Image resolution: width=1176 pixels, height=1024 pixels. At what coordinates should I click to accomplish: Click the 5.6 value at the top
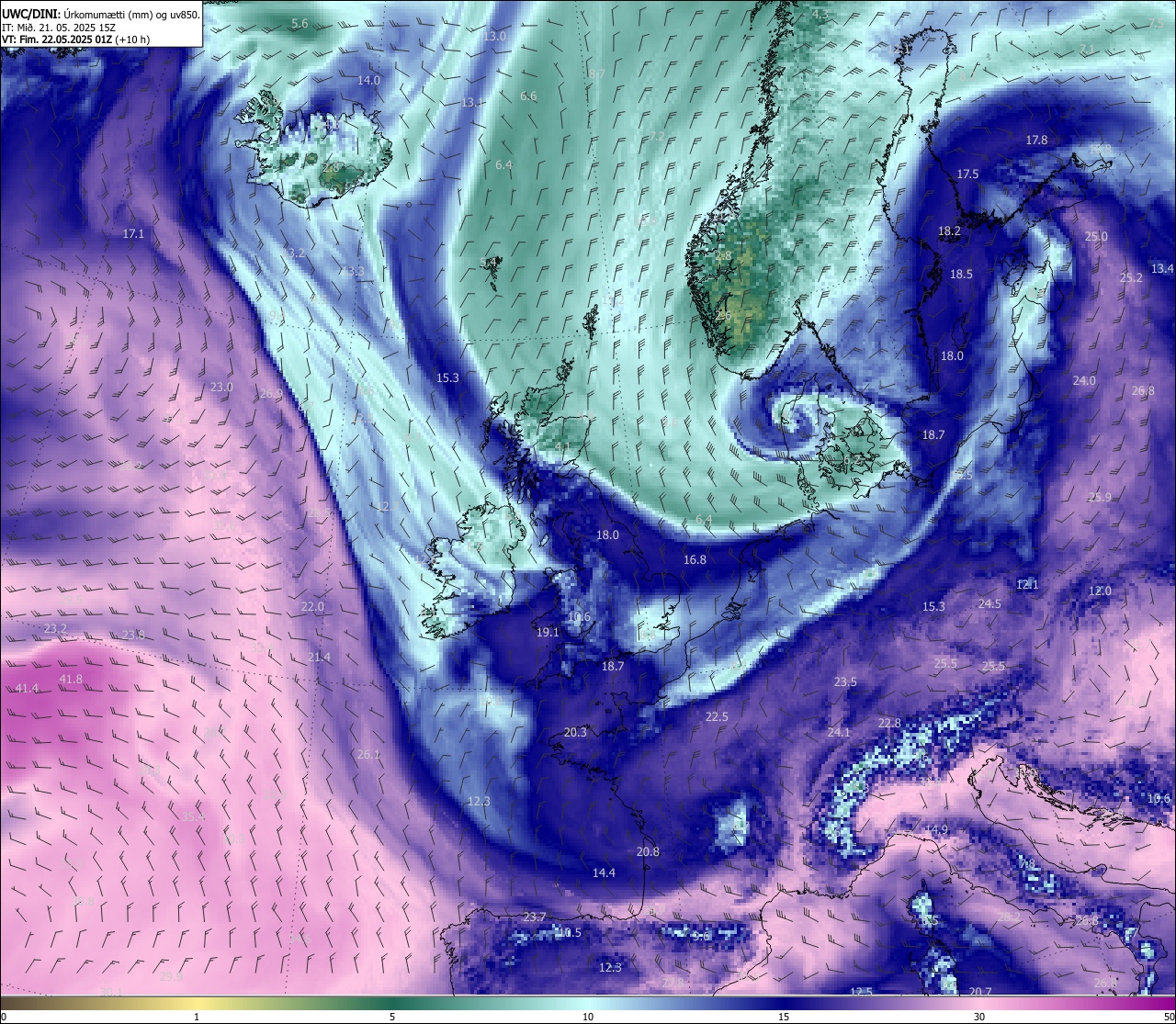(300, 24)
